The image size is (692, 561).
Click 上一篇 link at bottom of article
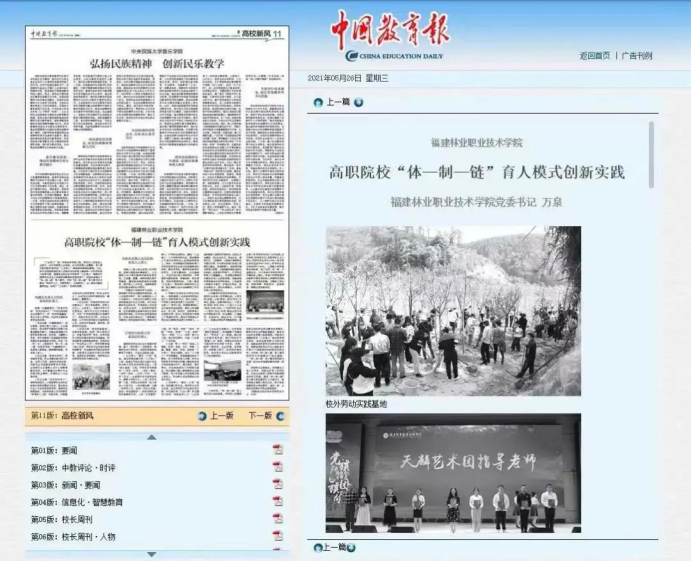pyautogui.click(x=332, y=547)
